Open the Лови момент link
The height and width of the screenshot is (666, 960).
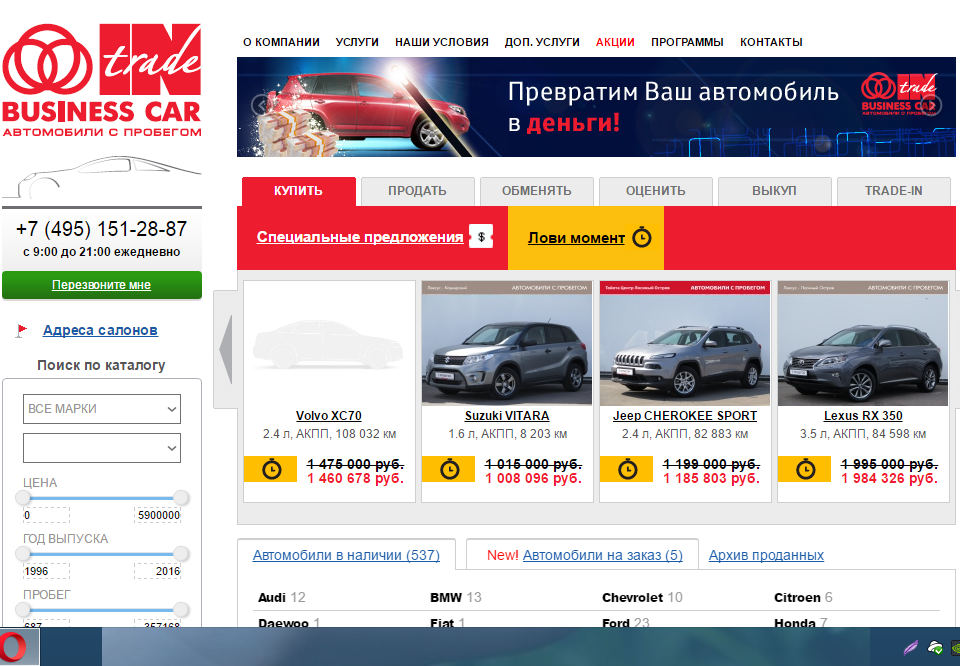click(x=577, y=238)
